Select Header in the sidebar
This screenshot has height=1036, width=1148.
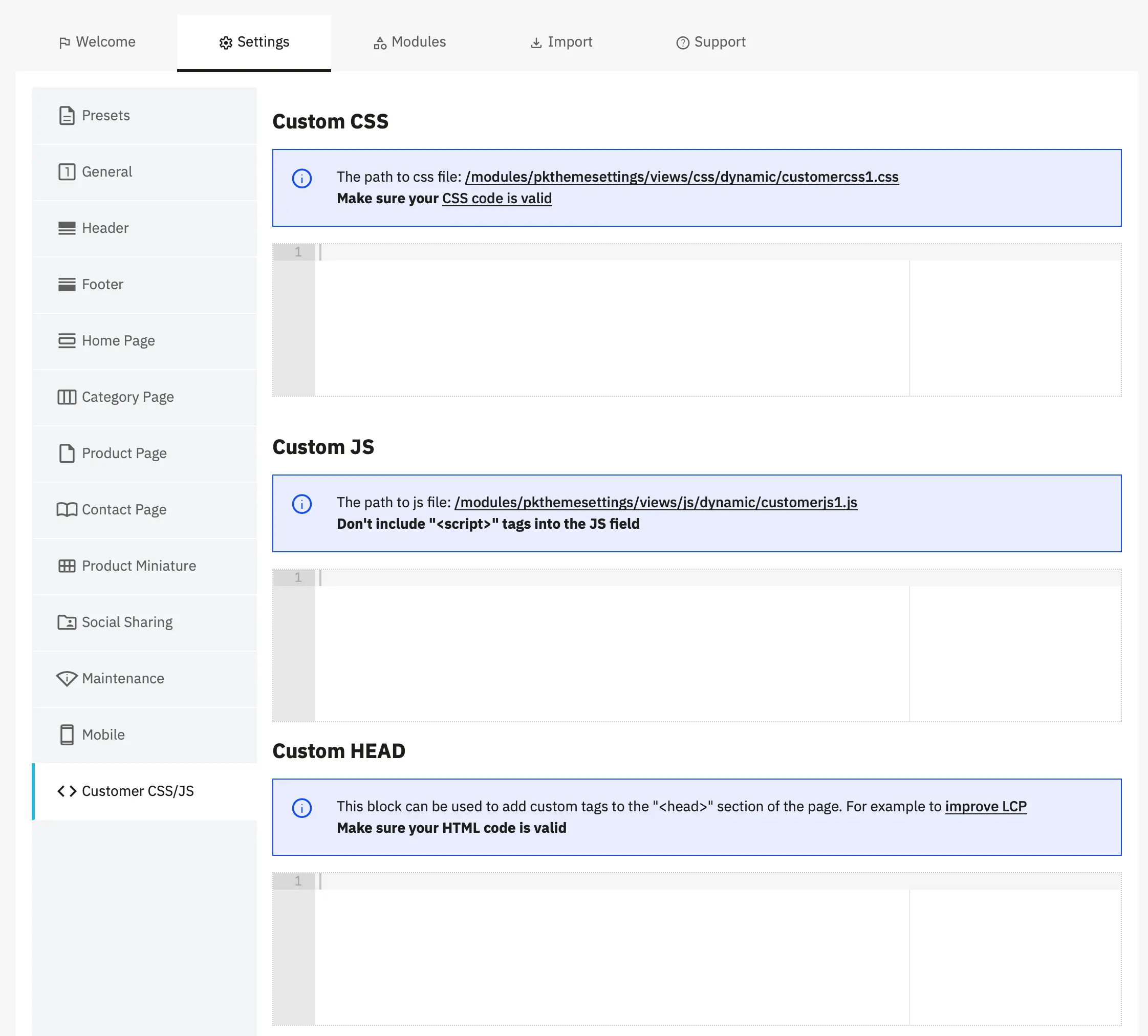(x=144, y=228)
